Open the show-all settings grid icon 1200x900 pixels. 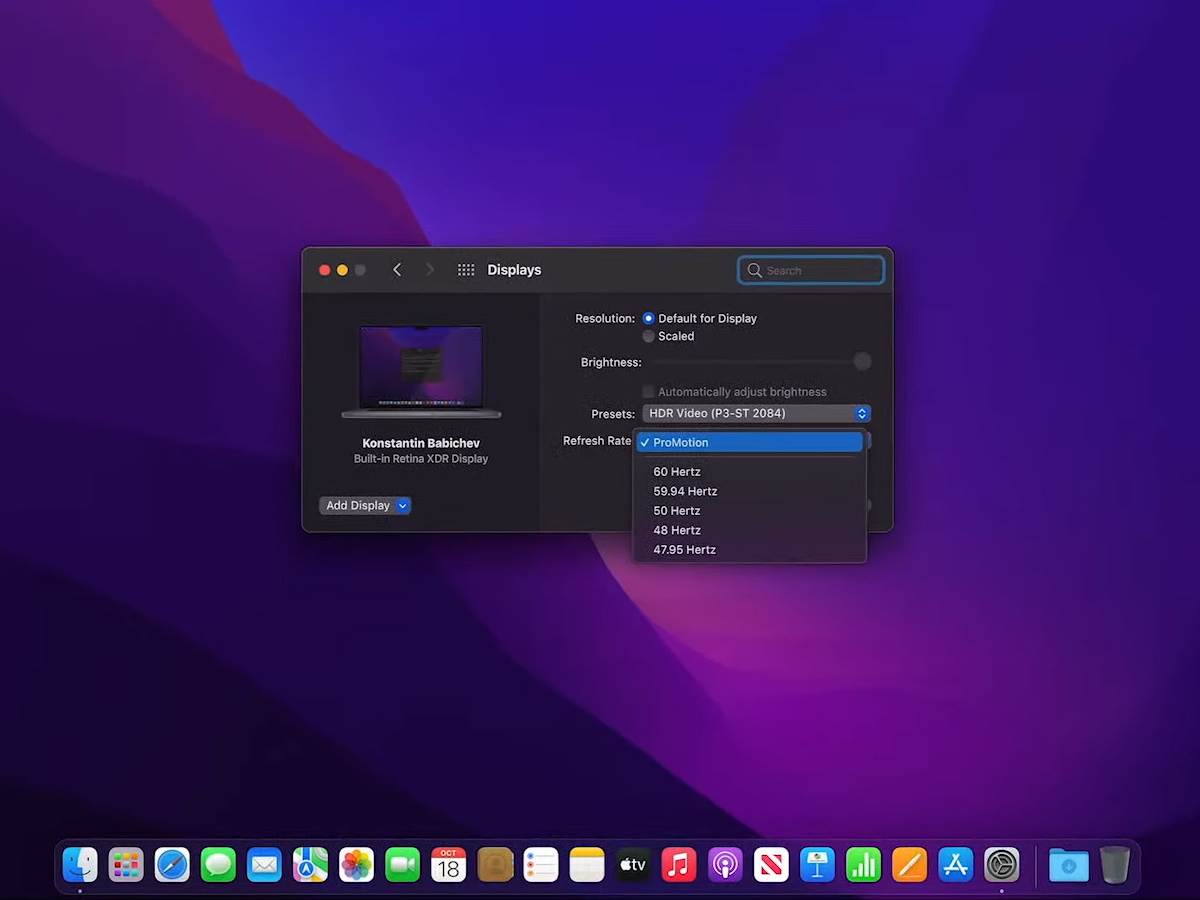click(465, 269)
